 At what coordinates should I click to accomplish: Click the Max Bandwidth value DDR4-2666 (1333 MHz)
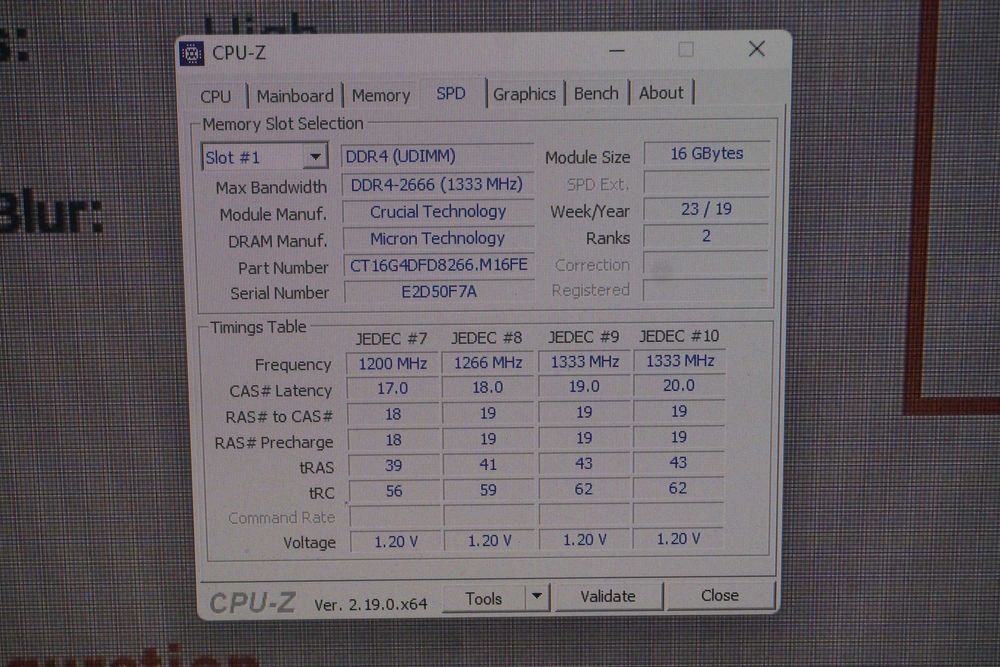click(438, 185)
